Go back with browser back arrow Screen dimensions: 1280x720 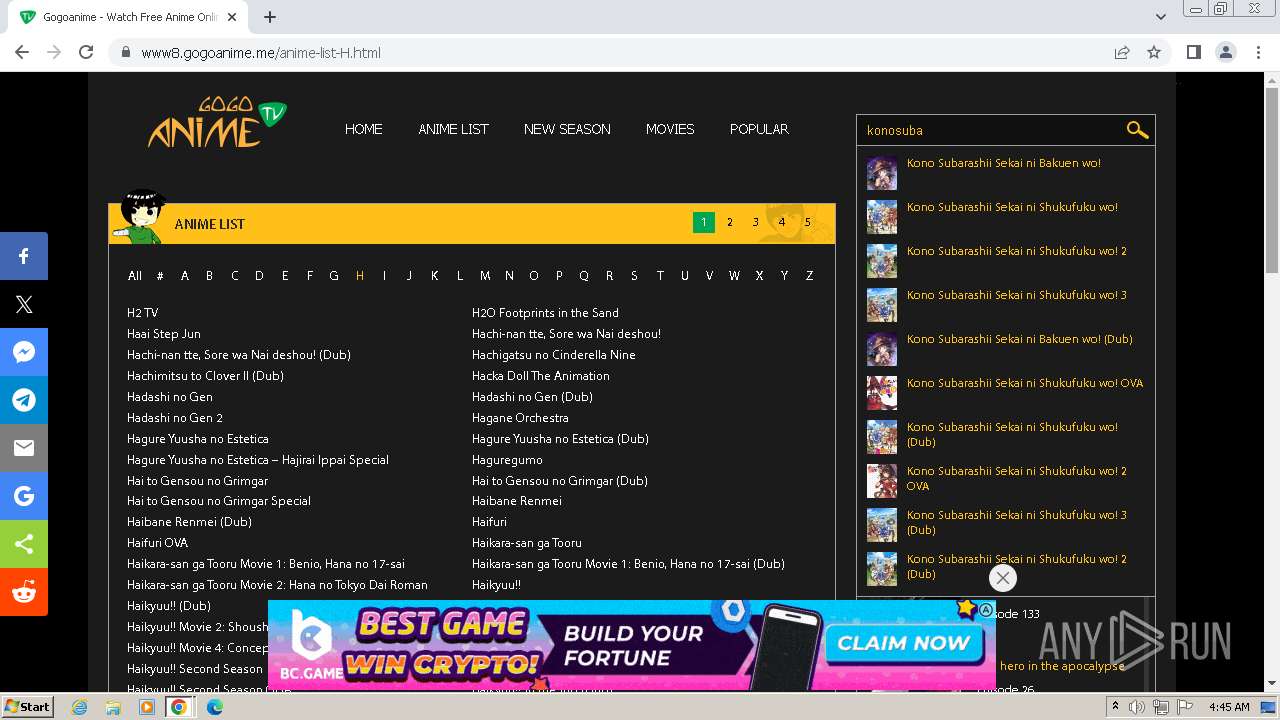22,52
